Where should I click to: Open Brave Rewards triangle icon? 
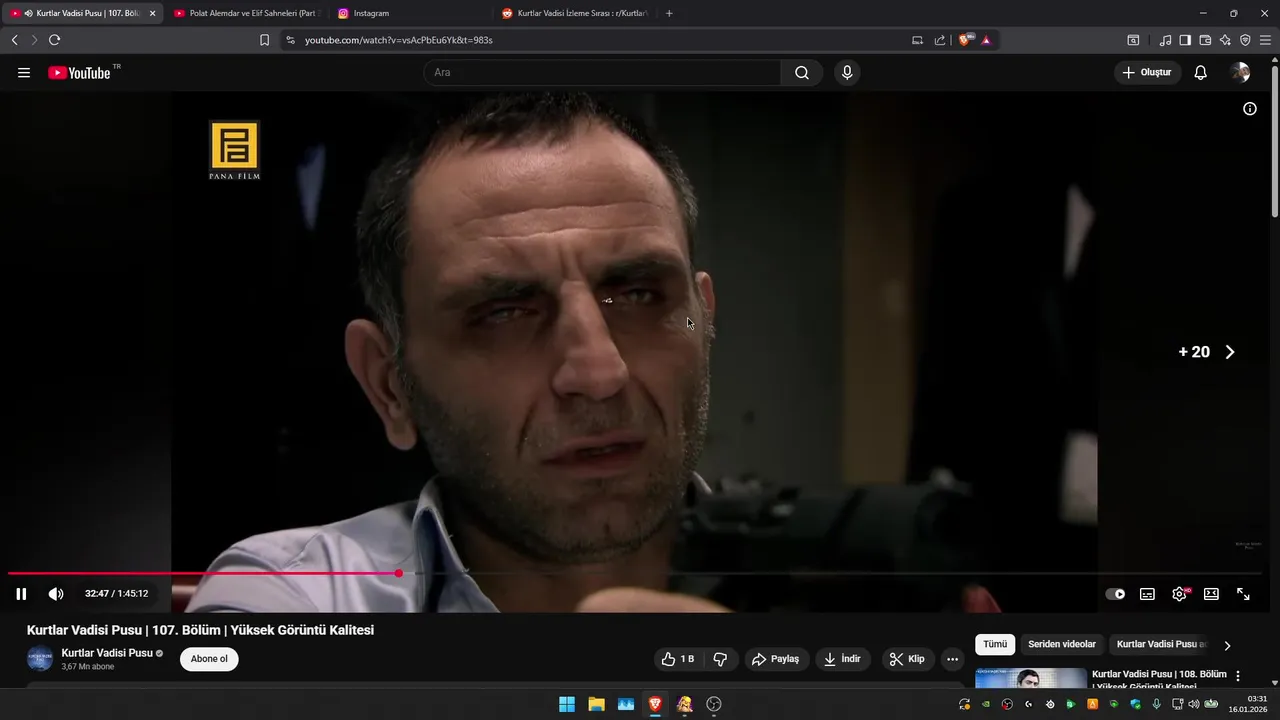[x=986, y=40]
